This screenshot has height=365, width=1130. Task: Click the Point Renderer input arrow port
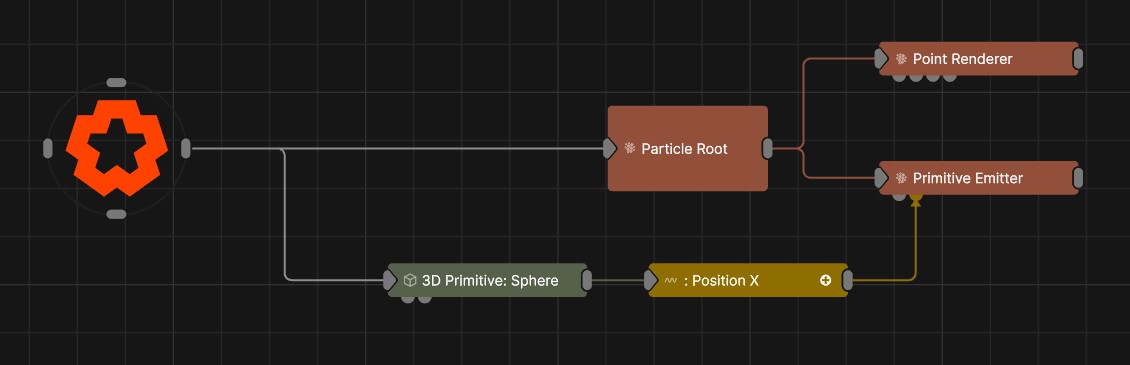click(881, 58)
